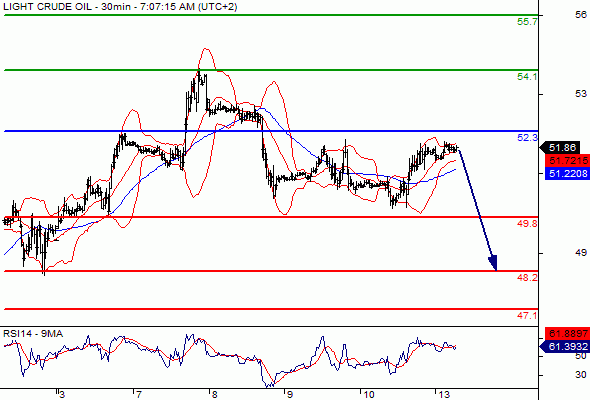Click the 53 price scale value
This screenshot has height=400, width=590.
pos(581,94)
